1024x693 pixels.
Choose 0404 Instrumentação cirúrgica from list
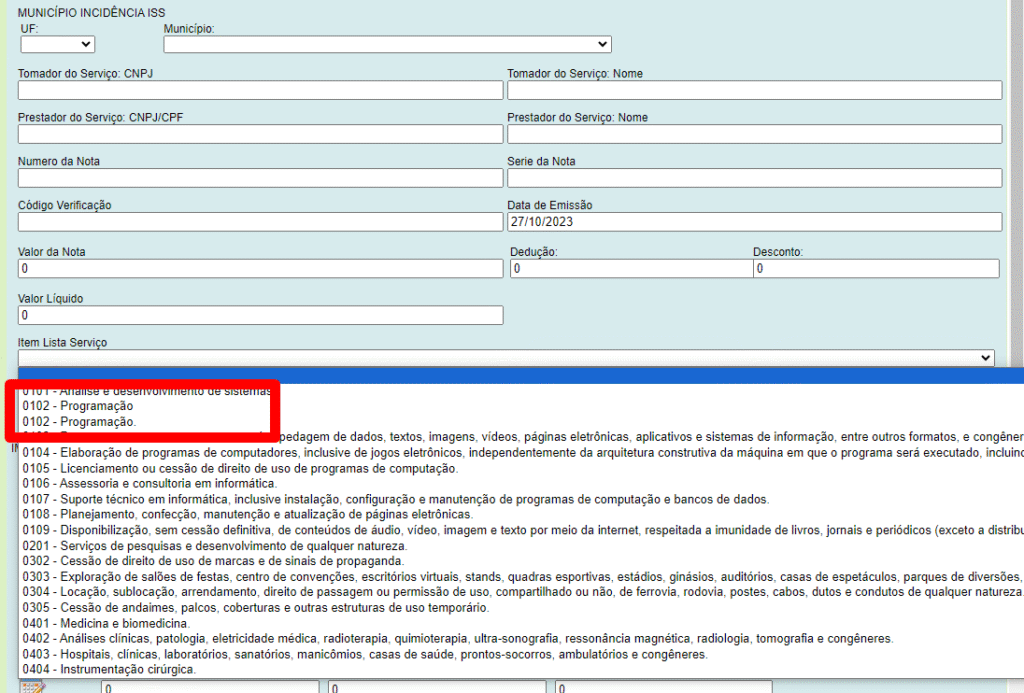pyautogui.click(x=108, y=669)
